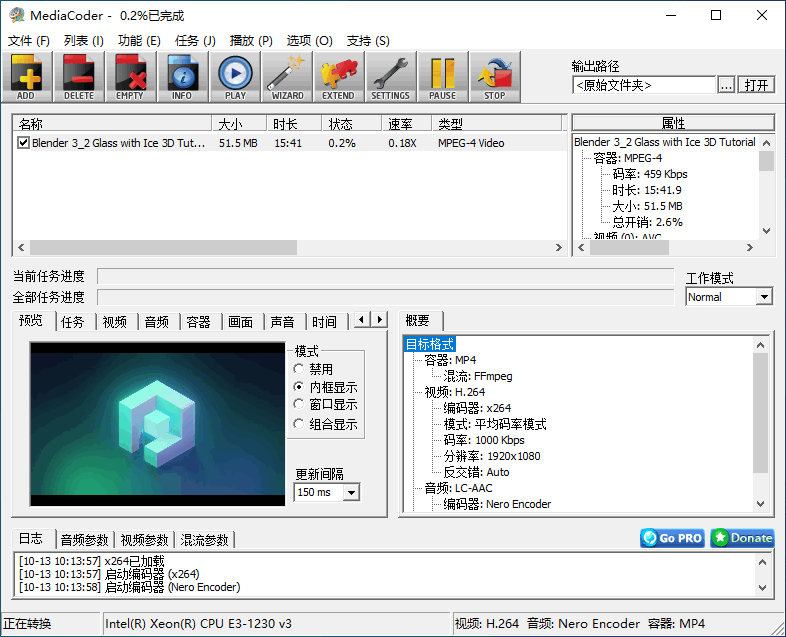The height and width of the screenshot is (637, 786).
Task: Open the INFO toolbar icon
Action: click(x=182, y=77)
